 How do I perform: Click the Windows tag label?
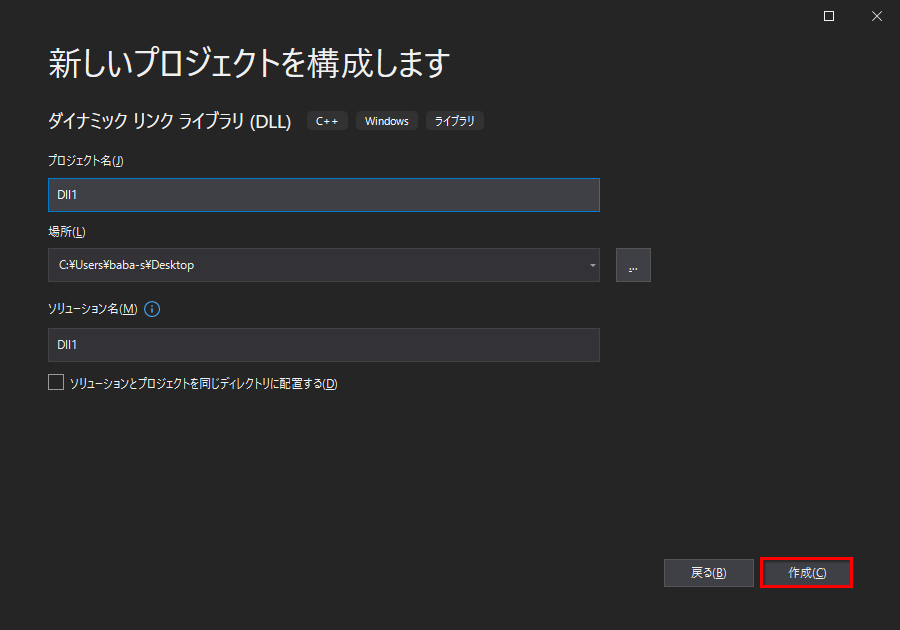(387, 121)
